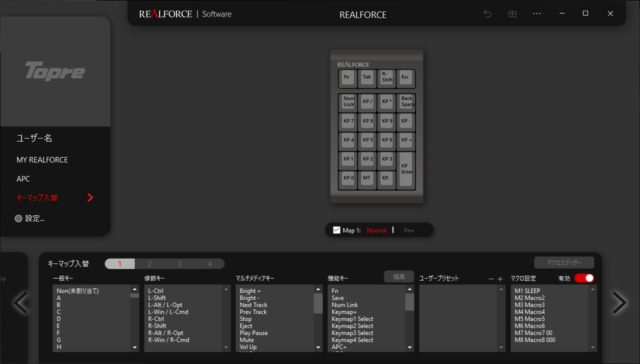This screenshot has width=640, height=364.
Task: Select the Esc key on the keypad
Action: [x=406, y=78]
